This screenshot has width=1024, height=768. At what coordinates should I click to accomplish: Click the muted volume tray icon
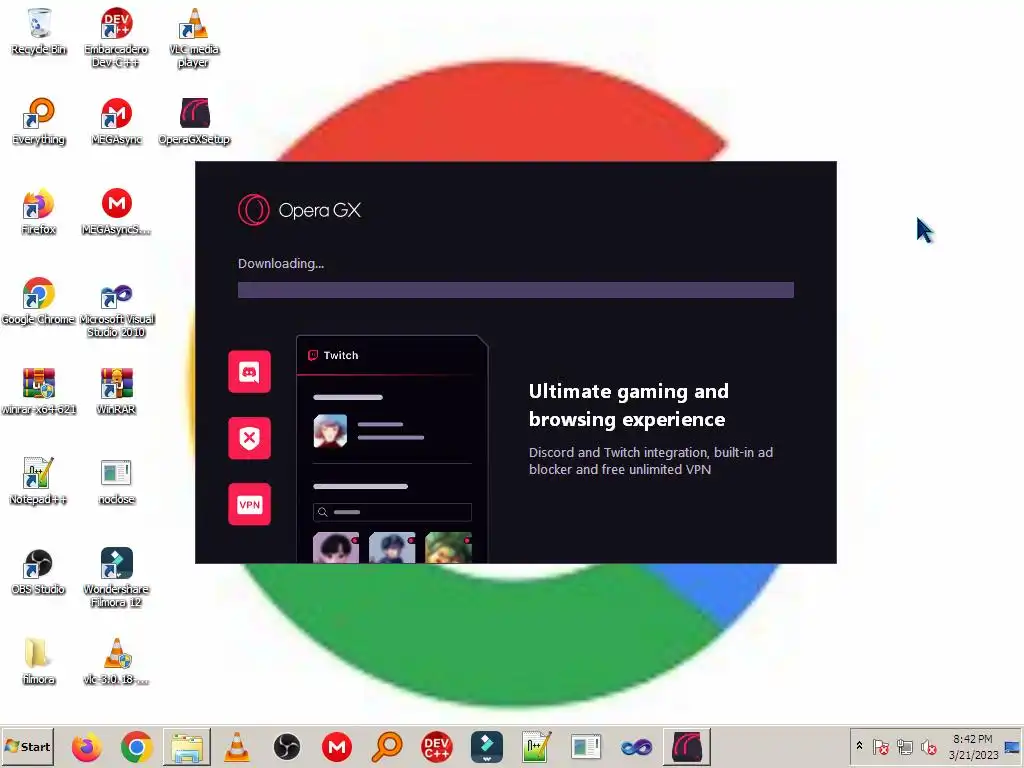pyautogui.click(x=928, y=746)
